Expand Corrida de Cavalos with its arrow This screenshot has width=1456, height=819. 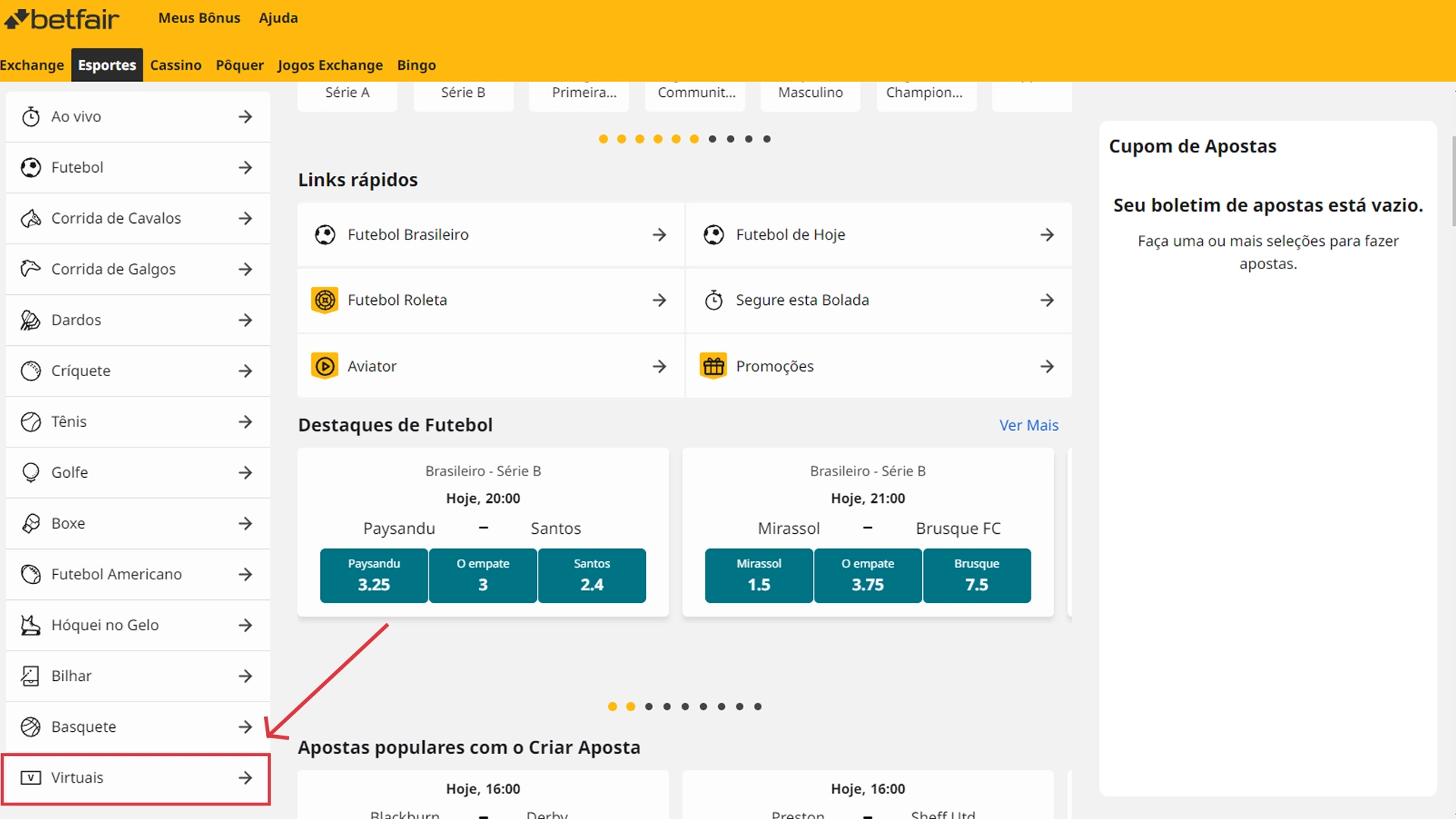tap(245, 218)
